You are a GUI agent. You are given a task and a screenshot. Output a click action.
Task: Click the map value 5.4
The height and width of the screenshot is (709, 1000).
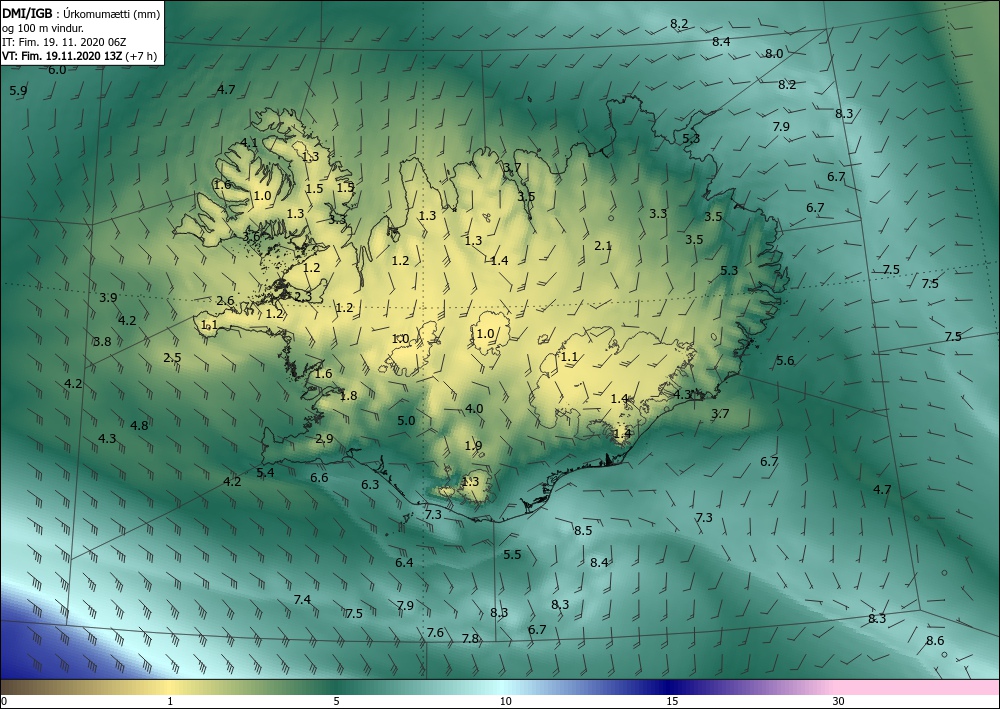click(265, 472)
